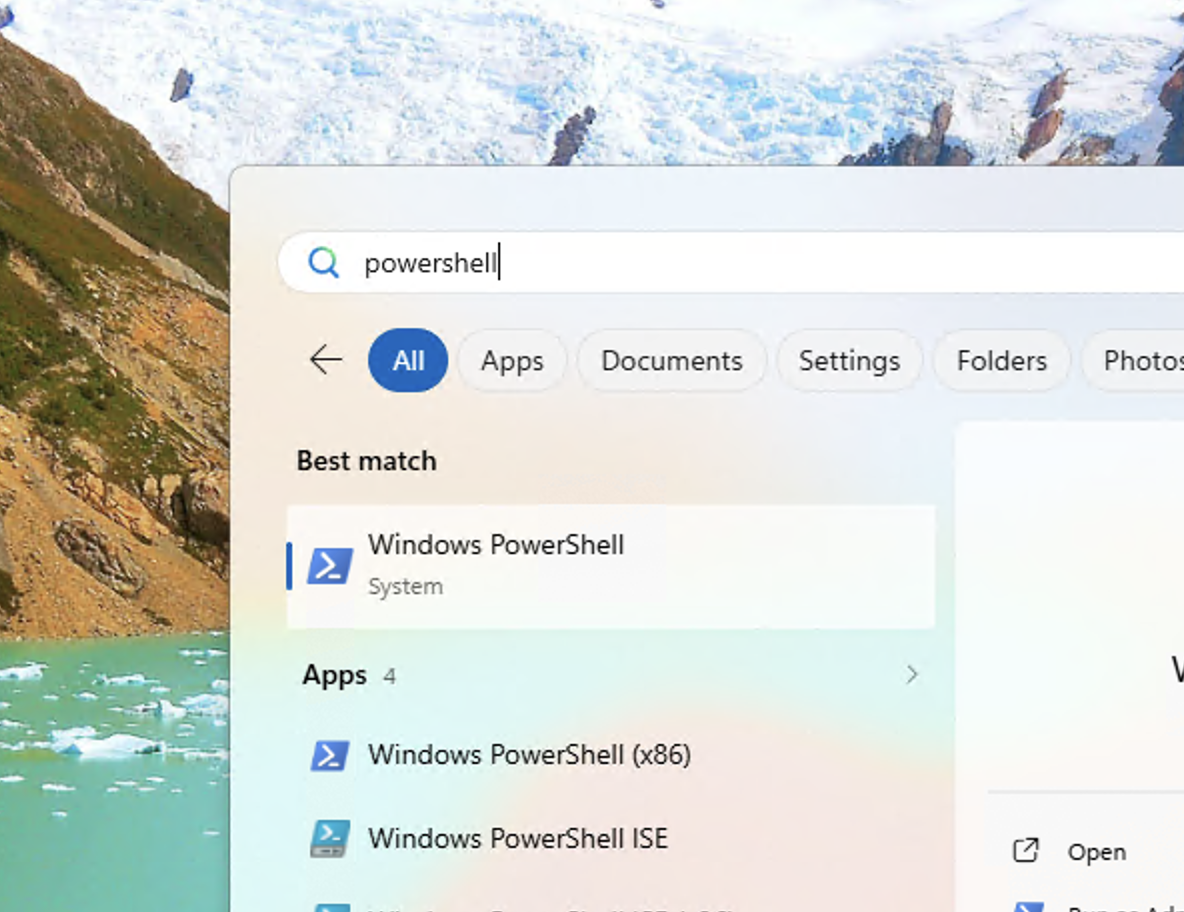The height and width of the screenshot is (912, 1184).
Task: Click the Apps section heading
Action: [x=335, y=674]
